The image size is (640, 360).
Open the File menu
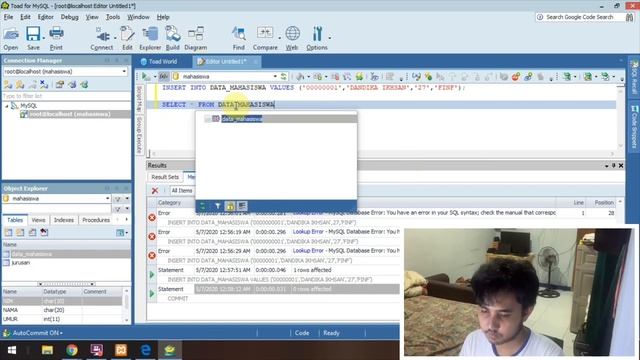click(x=8, y=17)
